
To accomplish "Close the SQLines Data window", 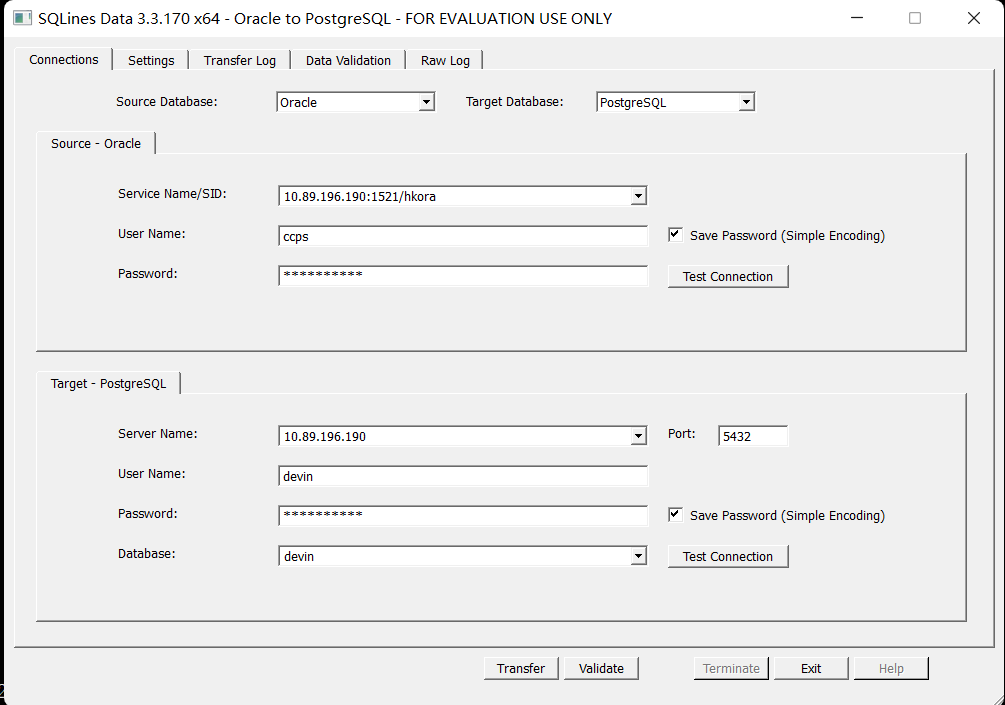I will pos(974,18).
